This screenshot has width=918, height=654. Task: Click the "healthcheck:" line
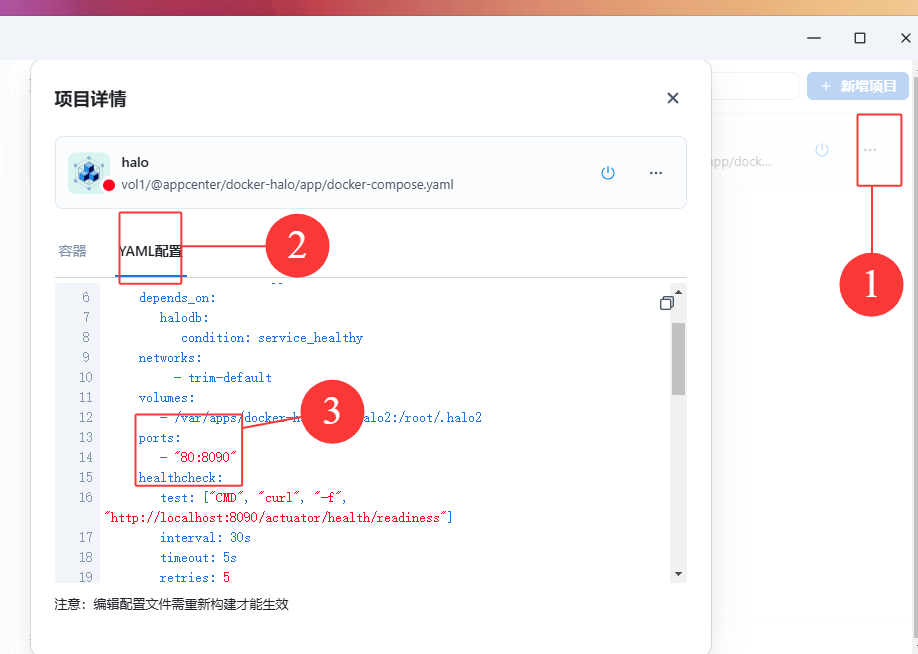180,478
